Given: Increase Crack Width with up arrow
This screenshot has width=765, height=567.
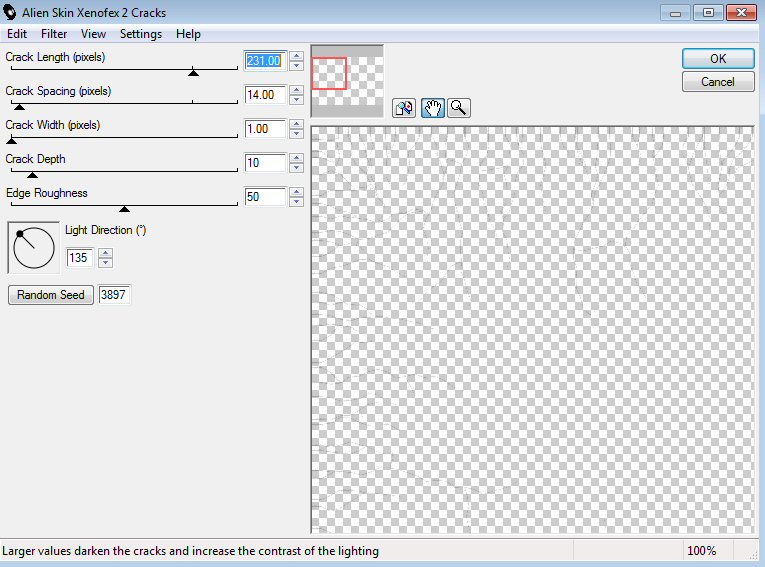Looking at the screenshot, I should tap(296, 124).
